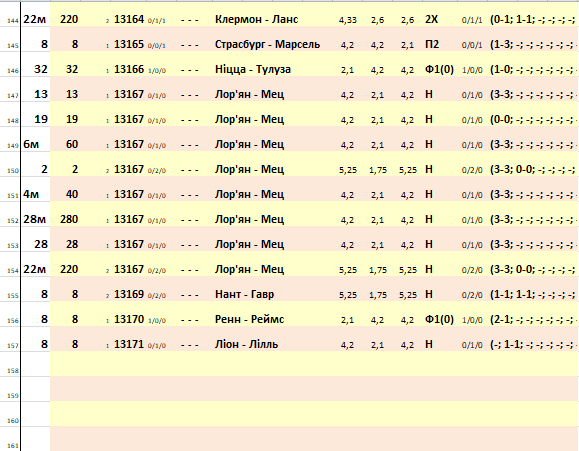Click score cell '(-; 1-1;' in Ліон row
The width and height of the screenshot is (579, 451).
[532, 344]
